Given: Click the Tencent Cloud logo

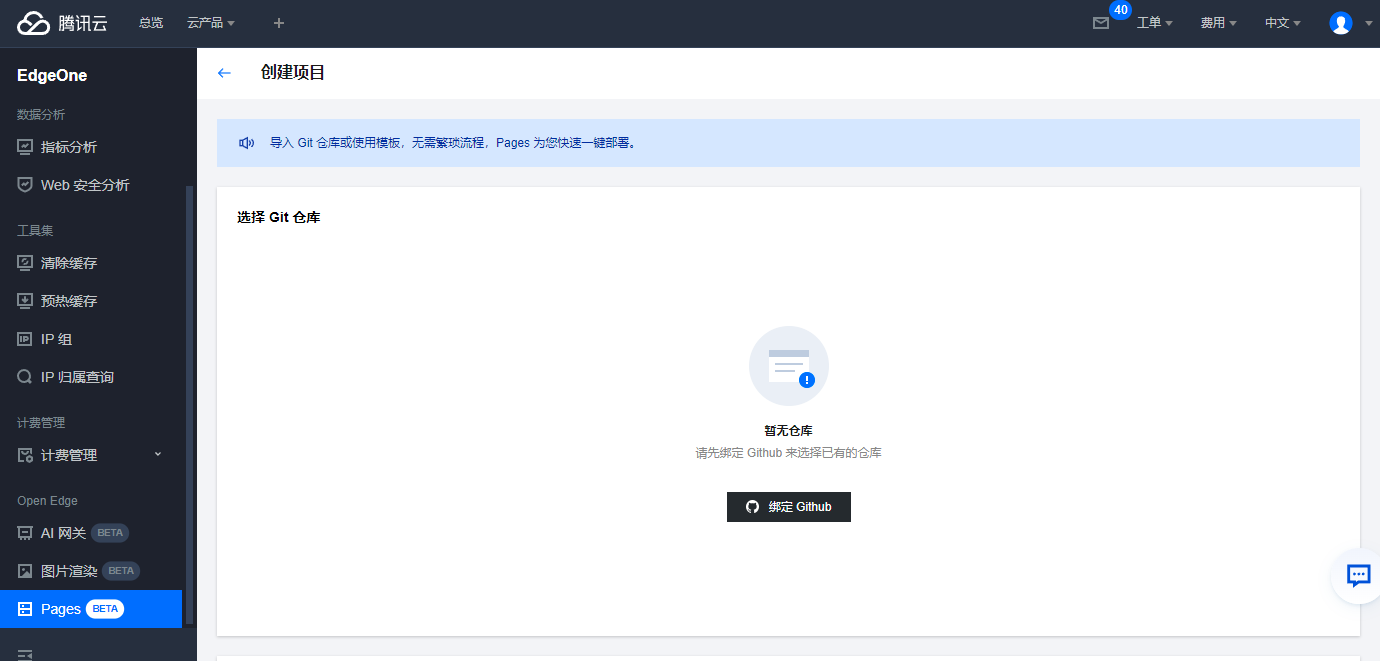Looking at the screenshot, I should tap(62, 23).
